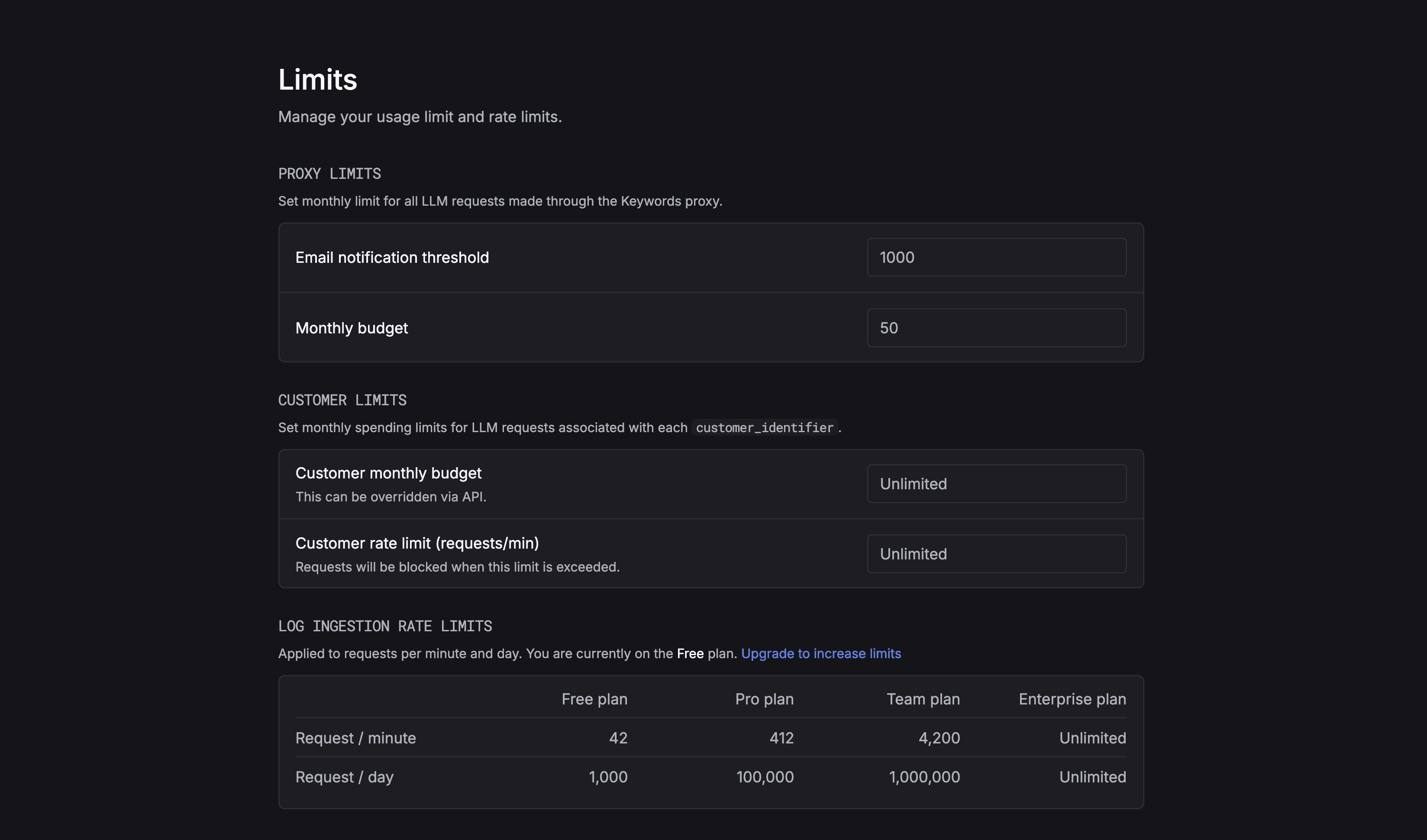This screenshot has width=1427, height=840.
Task: Click the 100,000 Pro plan daily value
Action: [x=765, y=777]
